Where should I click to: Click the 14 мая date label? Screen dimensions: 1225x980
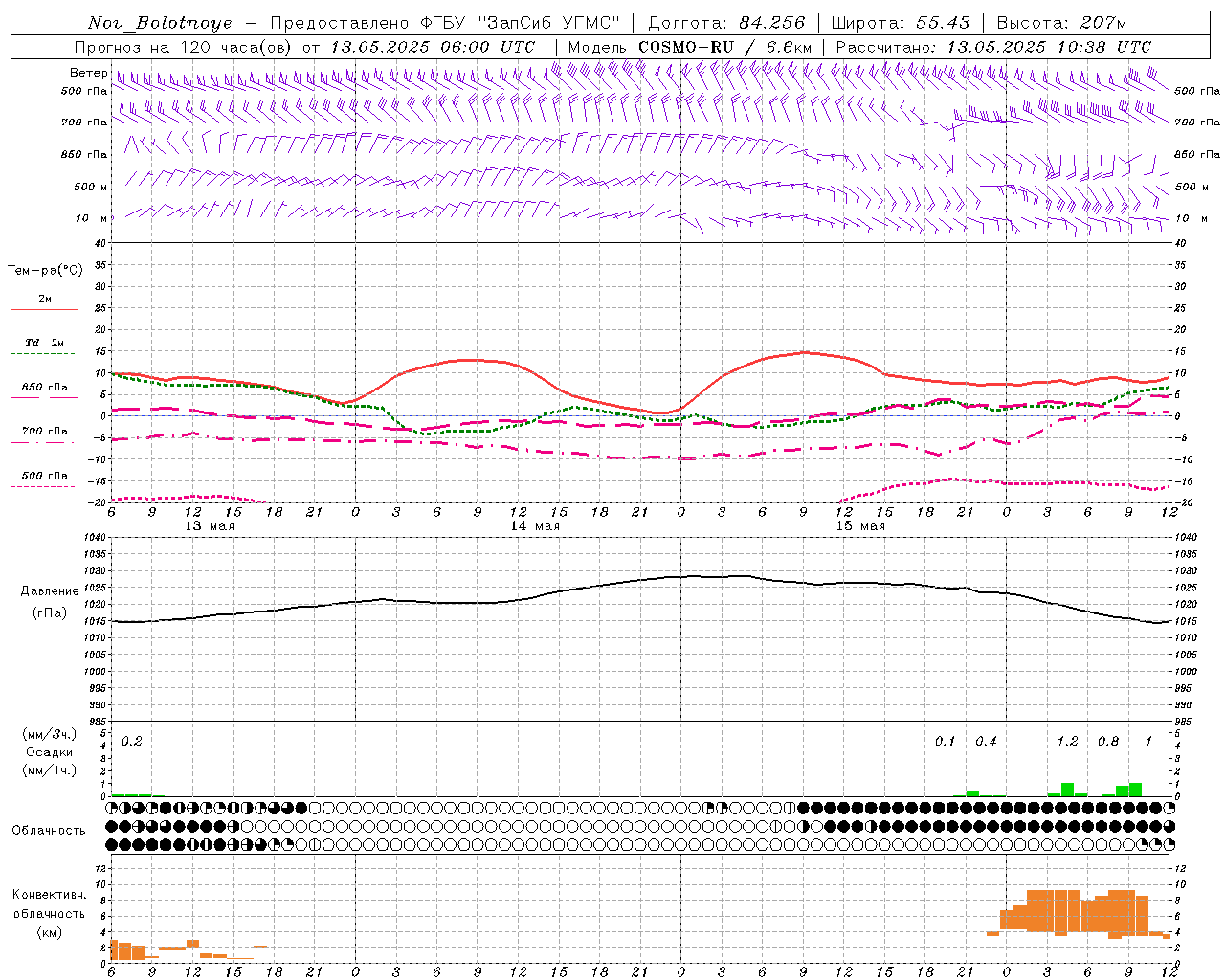click(x=535, y=526)
